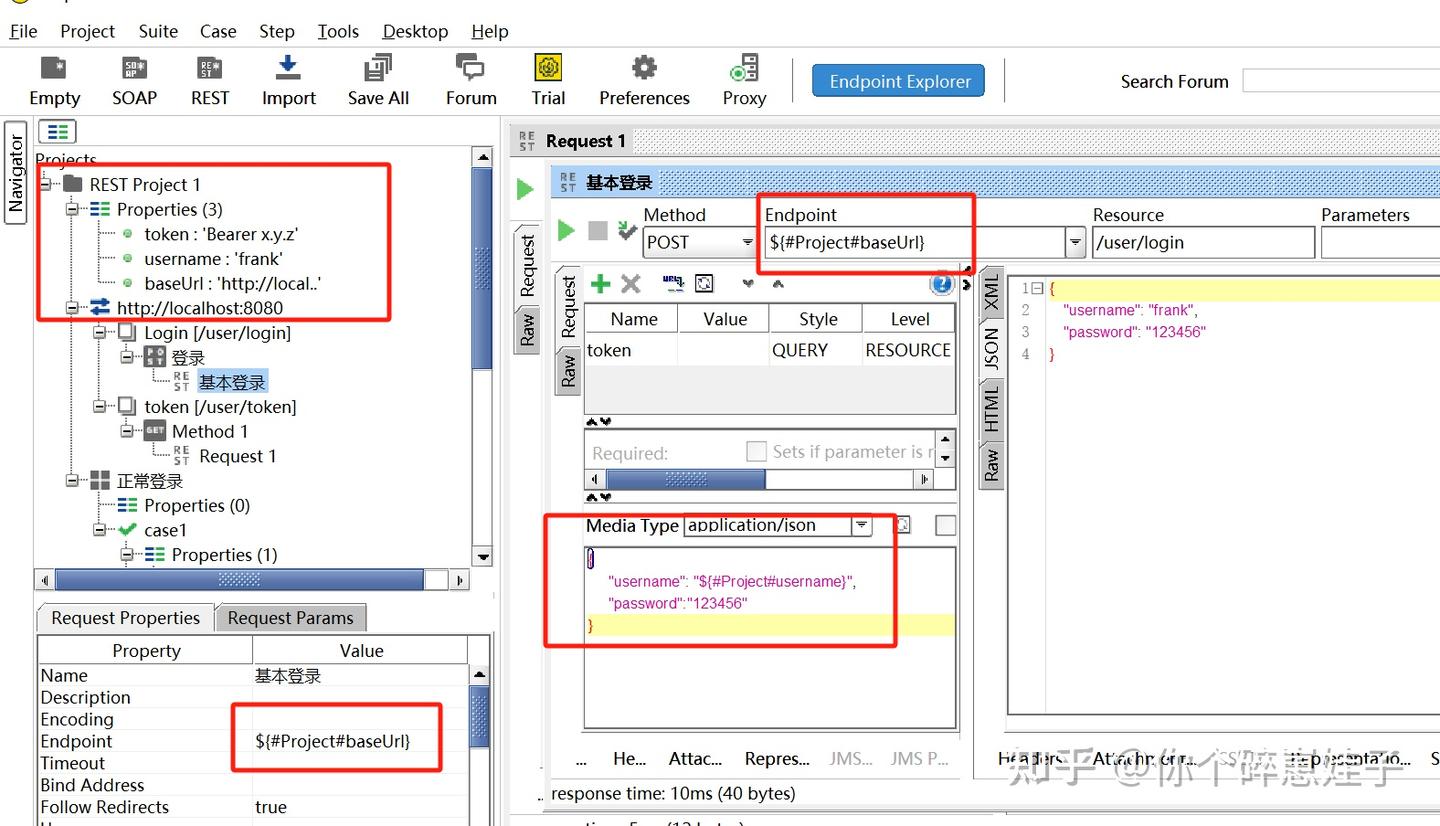This screenshot has width=1440, height=826.
Task: Click the Proxy toolbar icon
Action: (744, 80)
